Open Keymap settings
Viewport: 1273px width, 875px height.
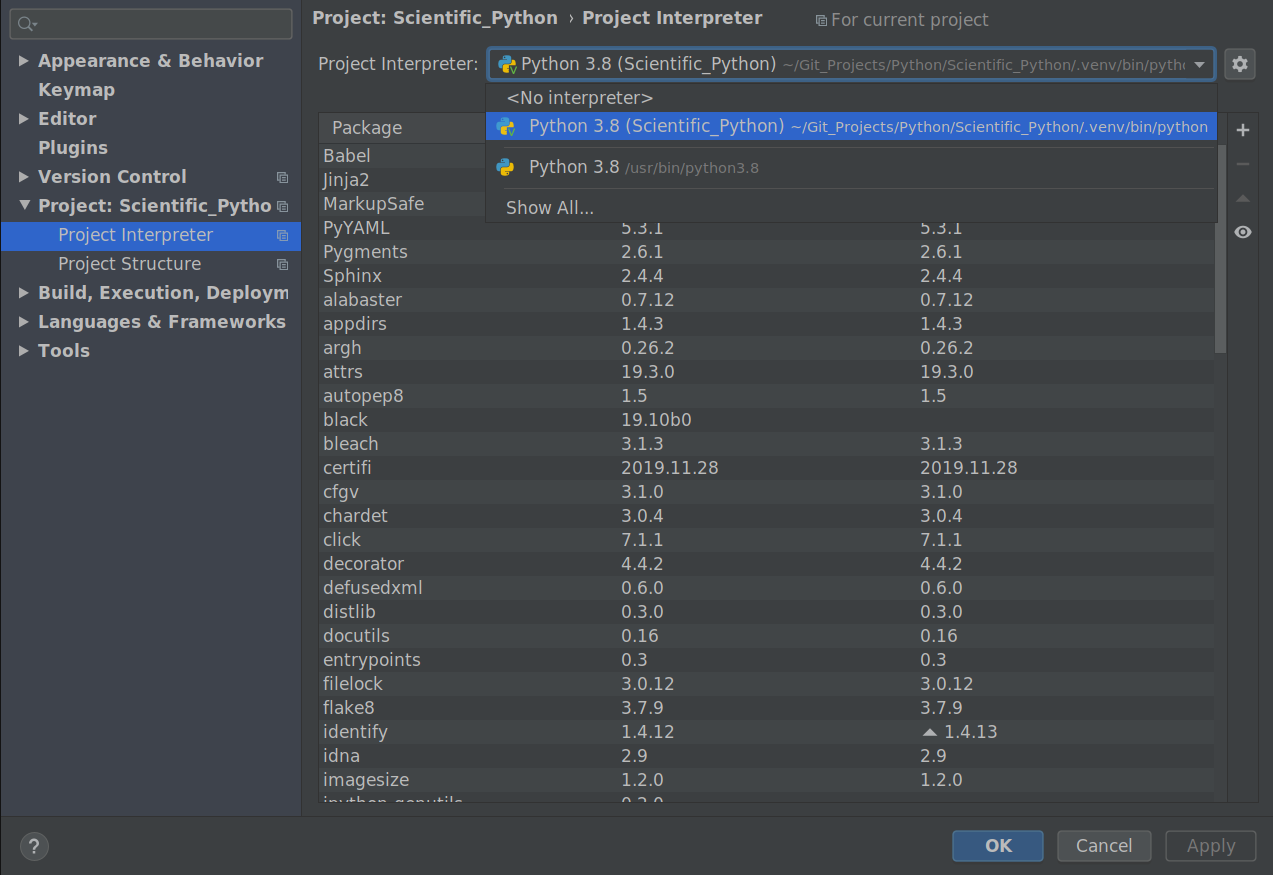coord(76,90)
